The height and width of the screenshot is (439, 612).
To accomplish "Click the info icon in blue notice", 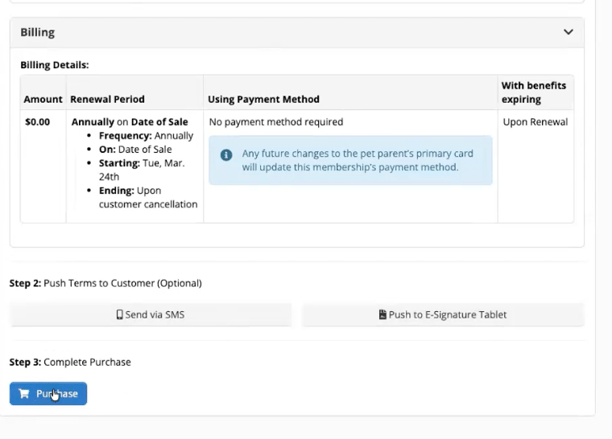I will click(x=226, y=155).
